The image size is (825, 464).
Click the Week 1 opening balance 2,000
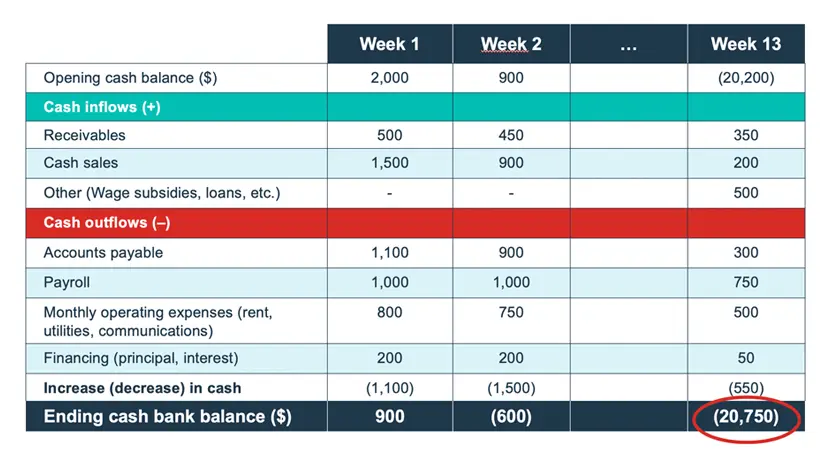(389, 78)
